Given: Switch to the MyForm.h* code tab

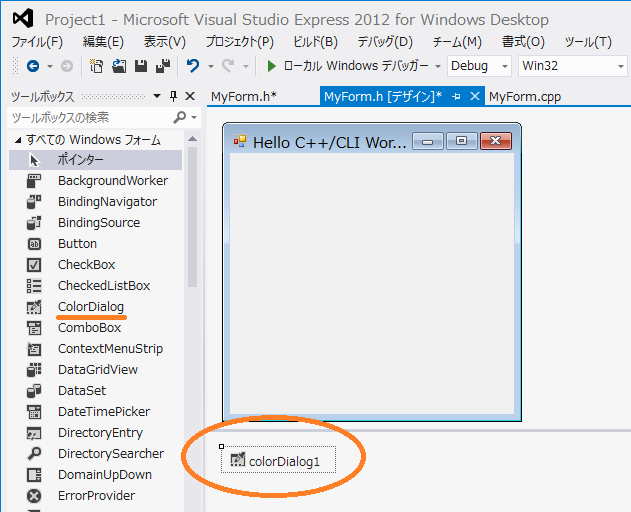Looking at the screenshot, I should (x=244, y=97).
